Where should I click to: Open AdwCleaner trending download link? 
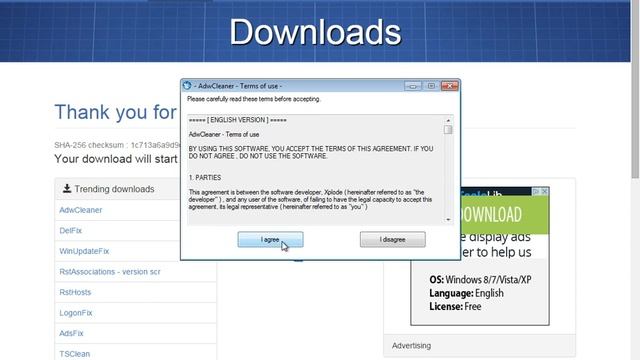(x=81, y=210)
